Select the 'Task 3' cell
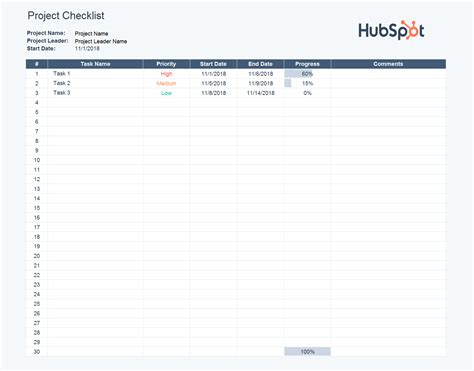Screen dimensions: 474x371 (95, 93)
